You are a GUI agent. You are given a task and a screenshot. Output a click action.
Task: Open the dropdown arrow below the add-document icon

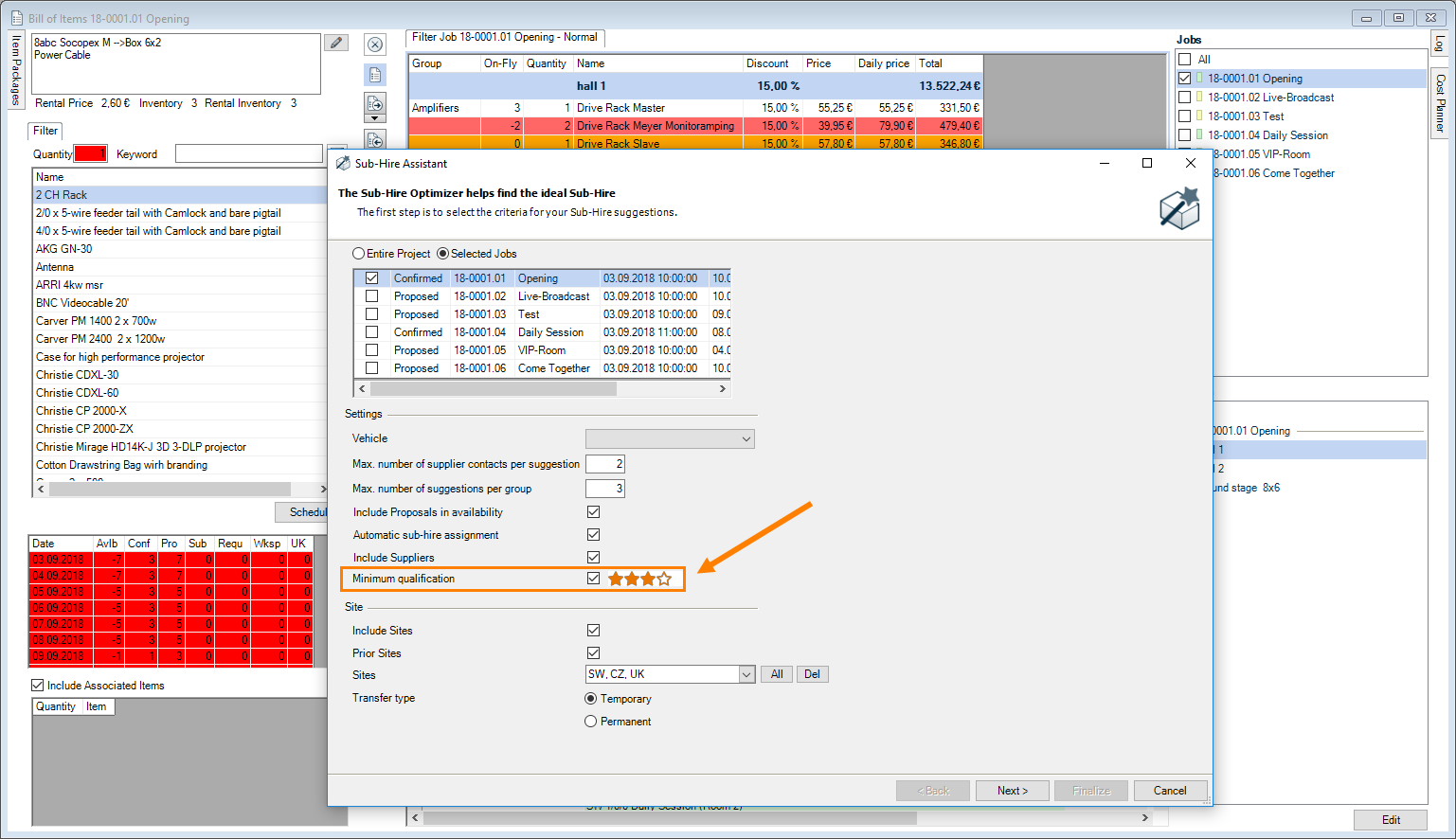(x=375, y=118)
